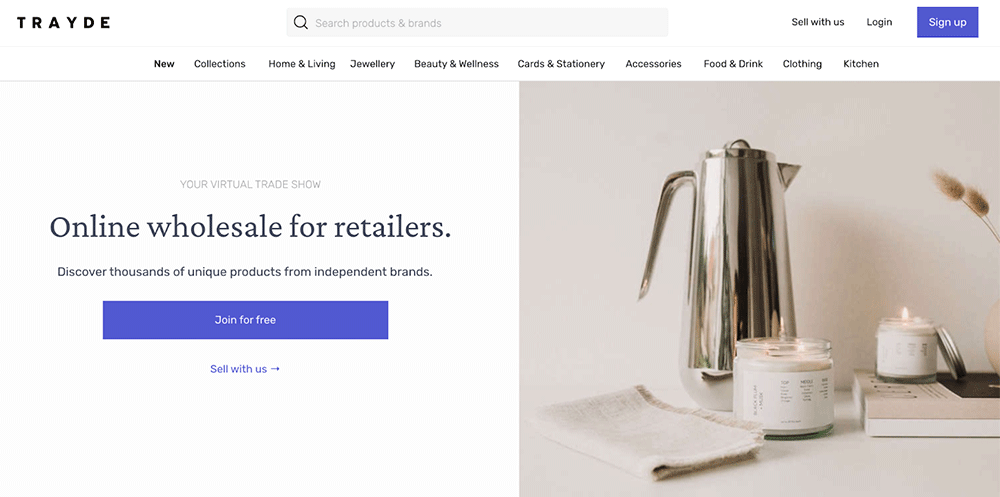
Task: Follow the Sell with us arrow link
Action: tap(245, 369)
